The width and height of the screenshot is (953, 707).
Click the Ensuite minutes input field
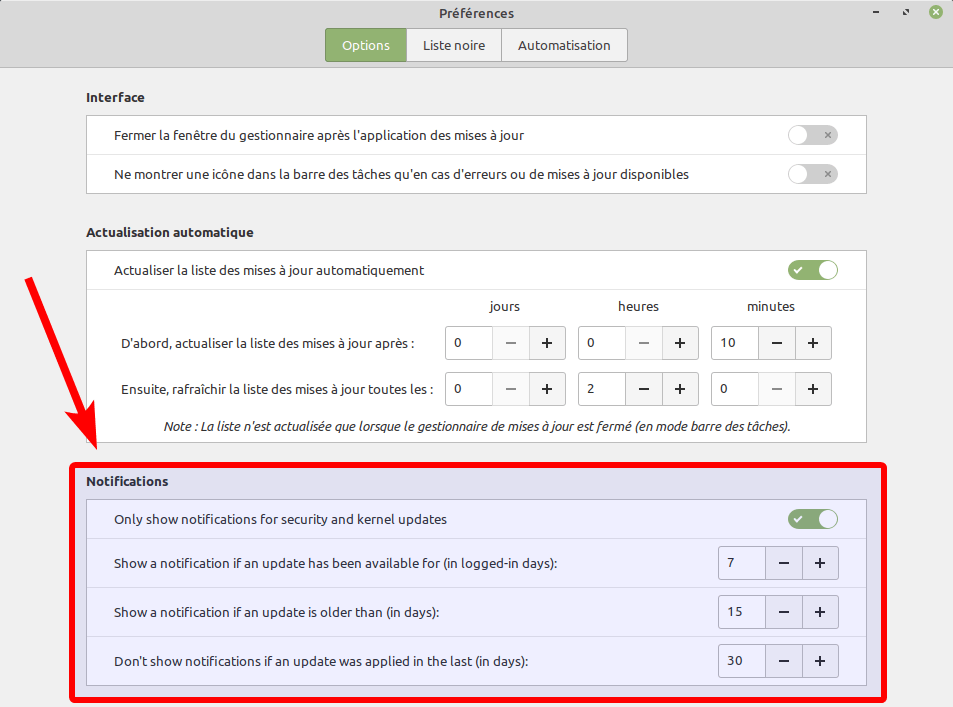tap(735, 389)
